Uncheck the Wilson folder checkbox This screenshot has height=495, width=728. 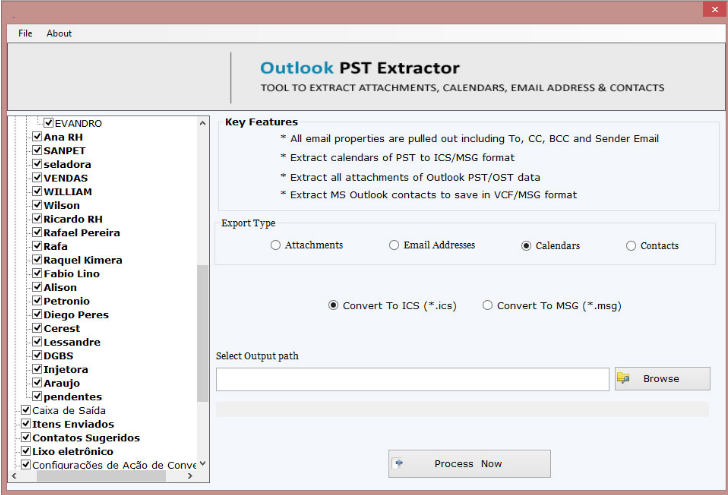[37, 205]
